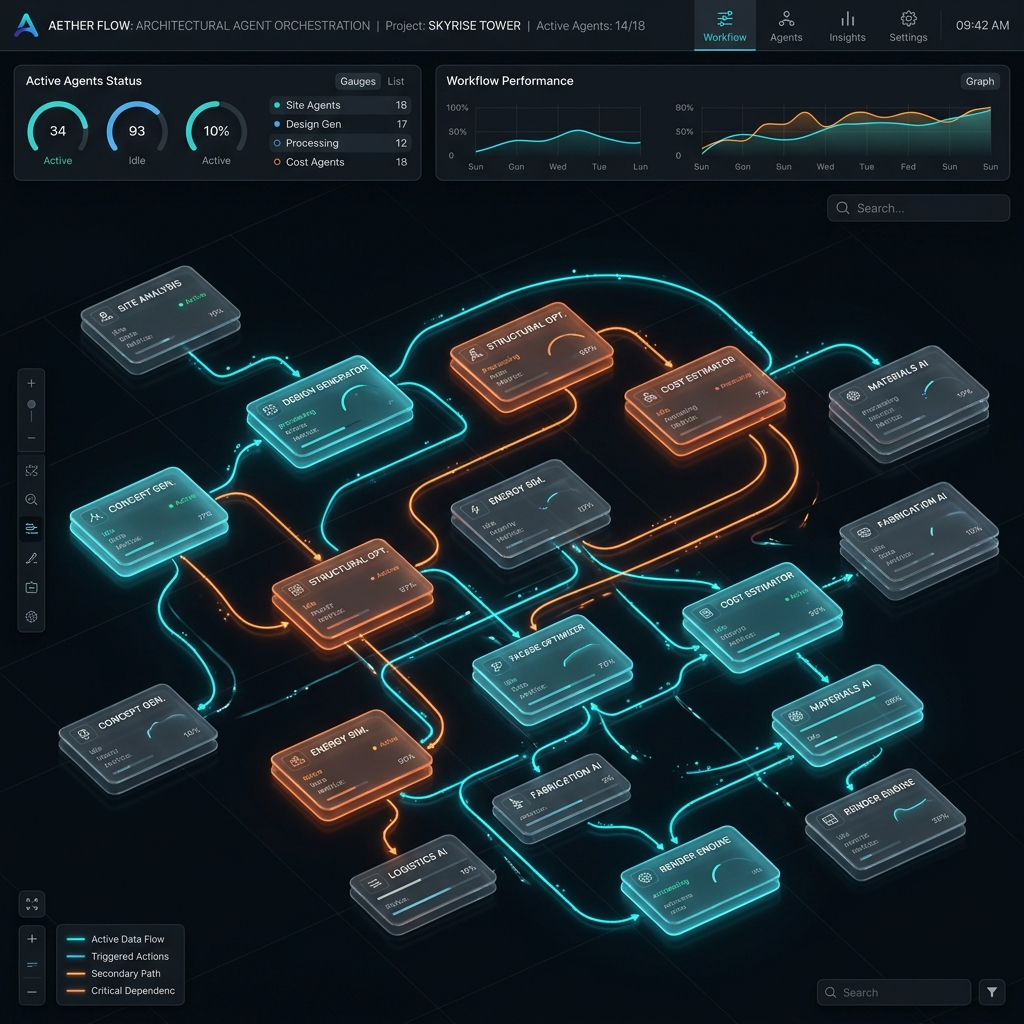Click the bottom Search field
This screenshot has width=1024, height=1024.
893,992
